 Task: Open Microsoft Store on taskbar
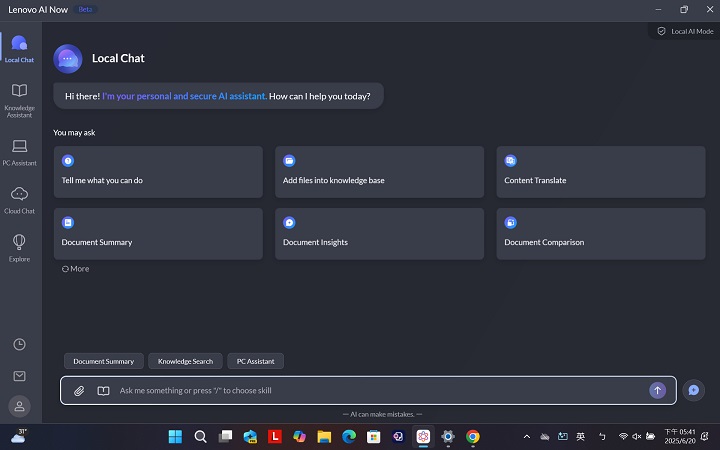(374, 436)
